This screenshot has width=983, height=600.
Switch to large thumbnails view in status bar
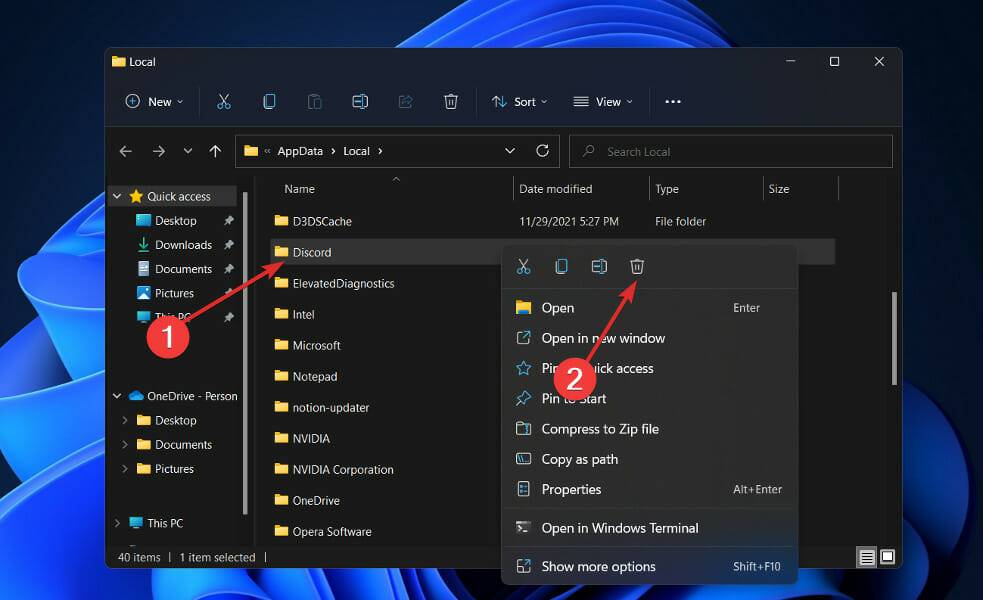pyautogui.click(x=886, y=557)
